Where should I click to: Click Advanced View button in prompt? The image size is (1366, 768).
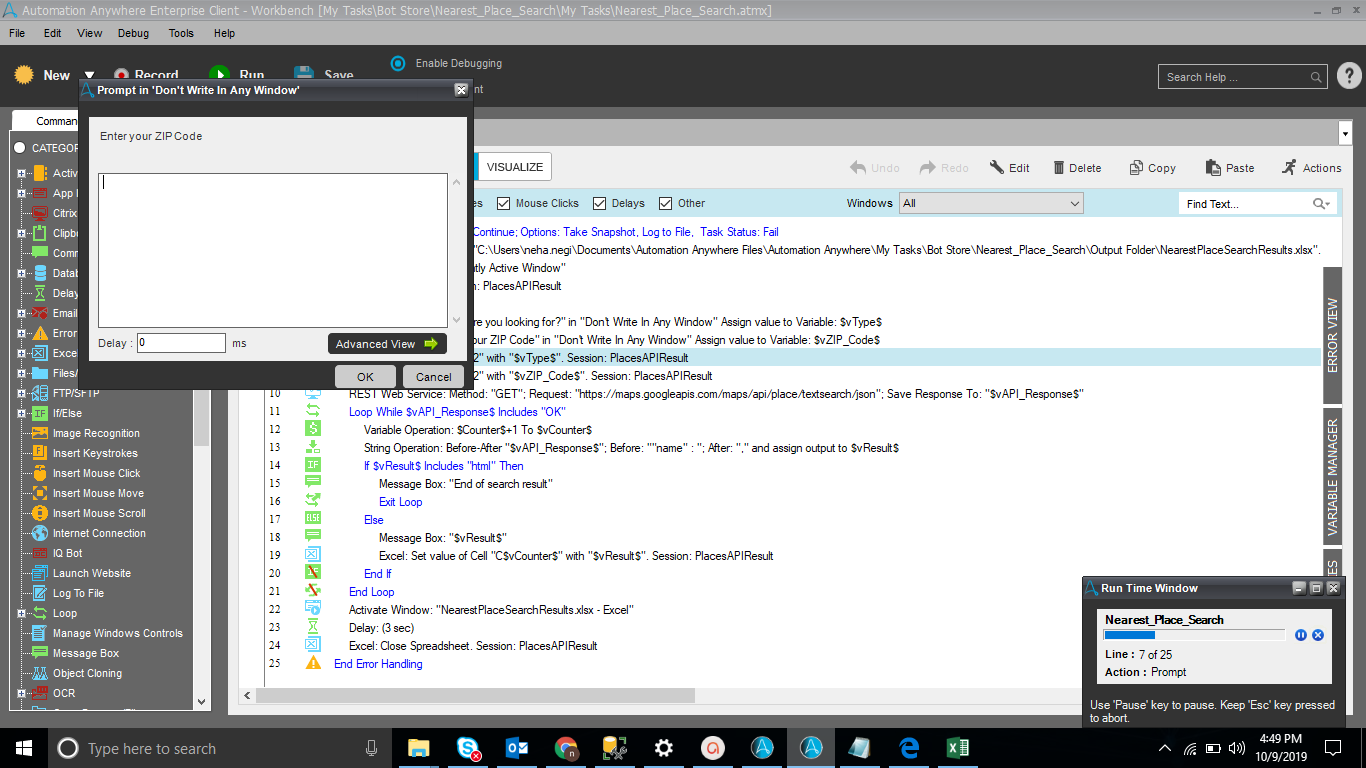[x=386, y=344]
